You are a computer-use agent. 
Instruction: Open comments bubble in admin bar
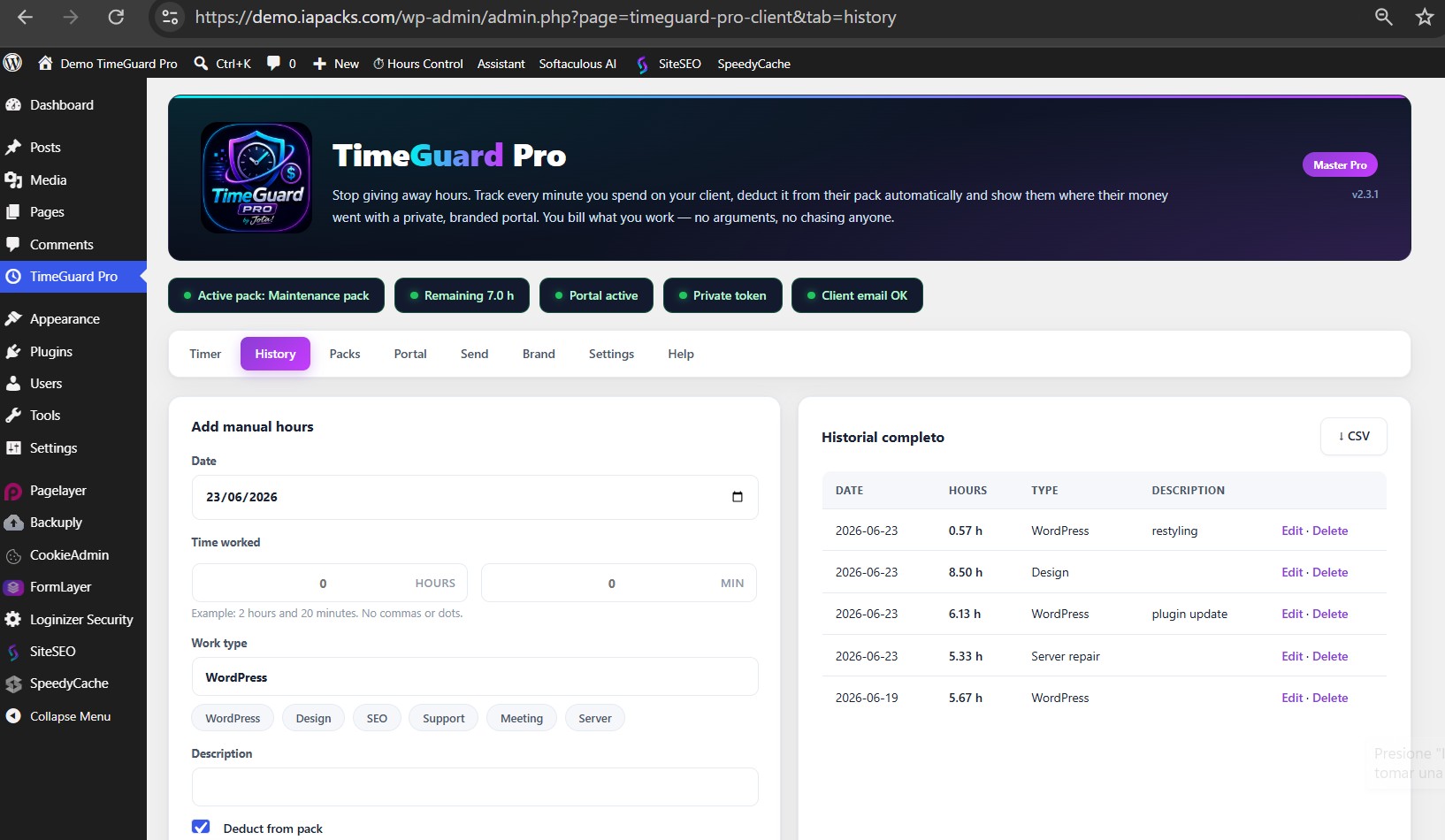(x=273, y=63)
